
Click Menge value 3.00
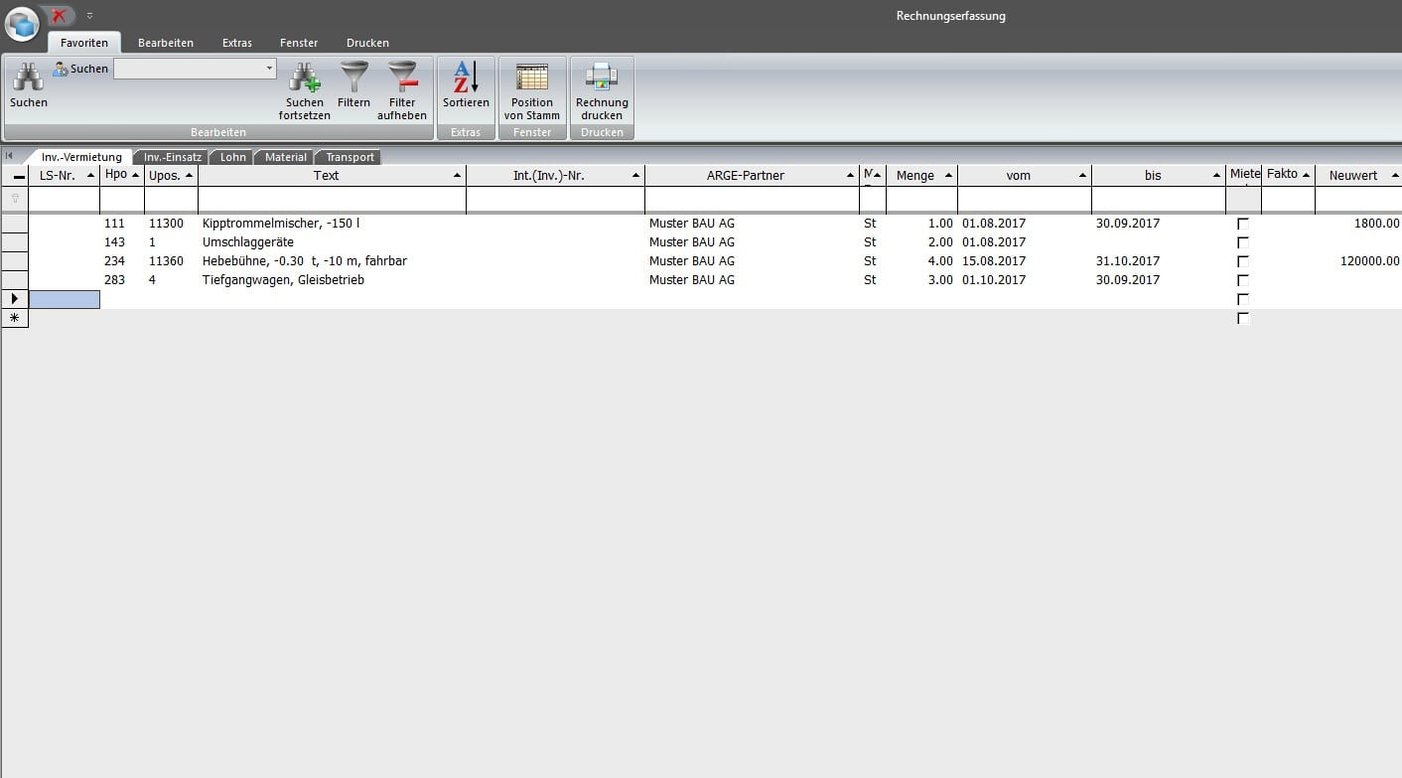click(940, 281)
